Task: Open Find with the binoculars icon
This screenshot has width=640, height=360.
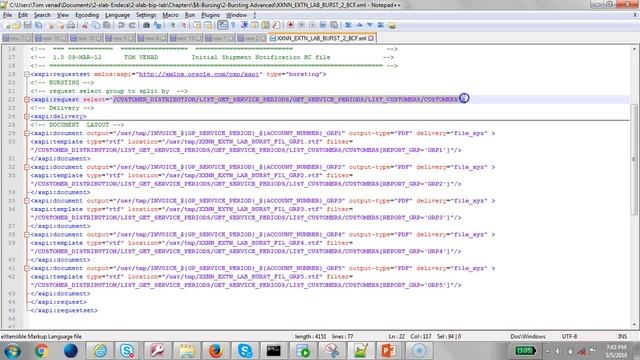Action: [x=146, y=25]
